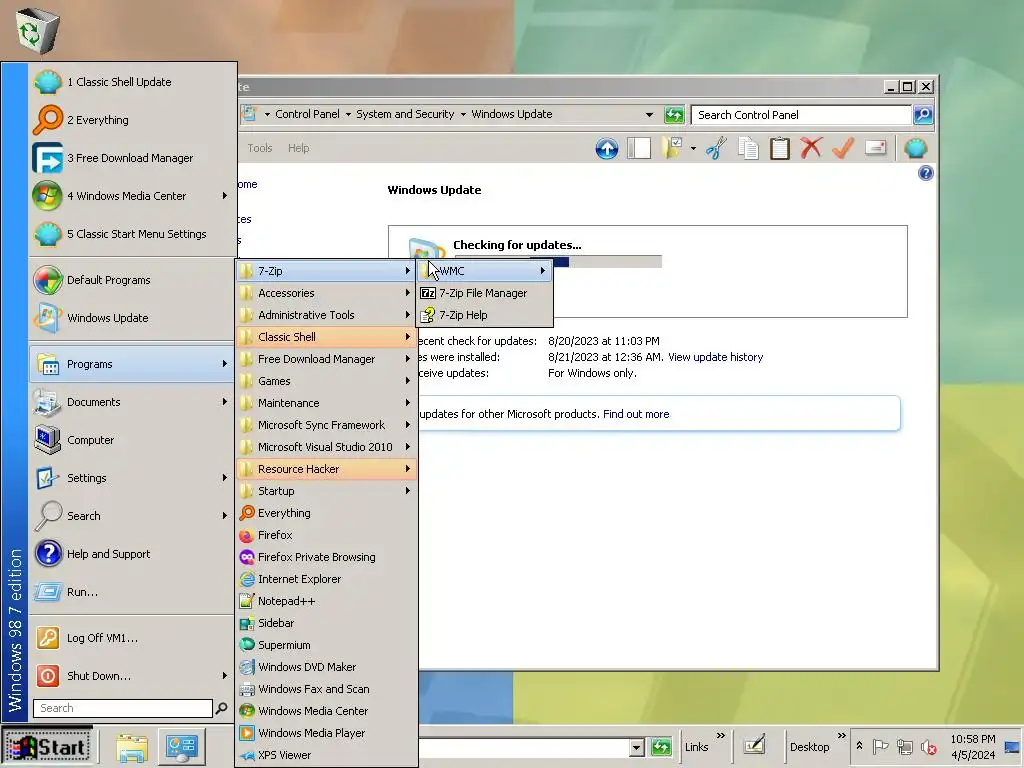Launch Firefox from the Programs list
The width and height of the screenshot is (1024, 768).
(327, 535)
